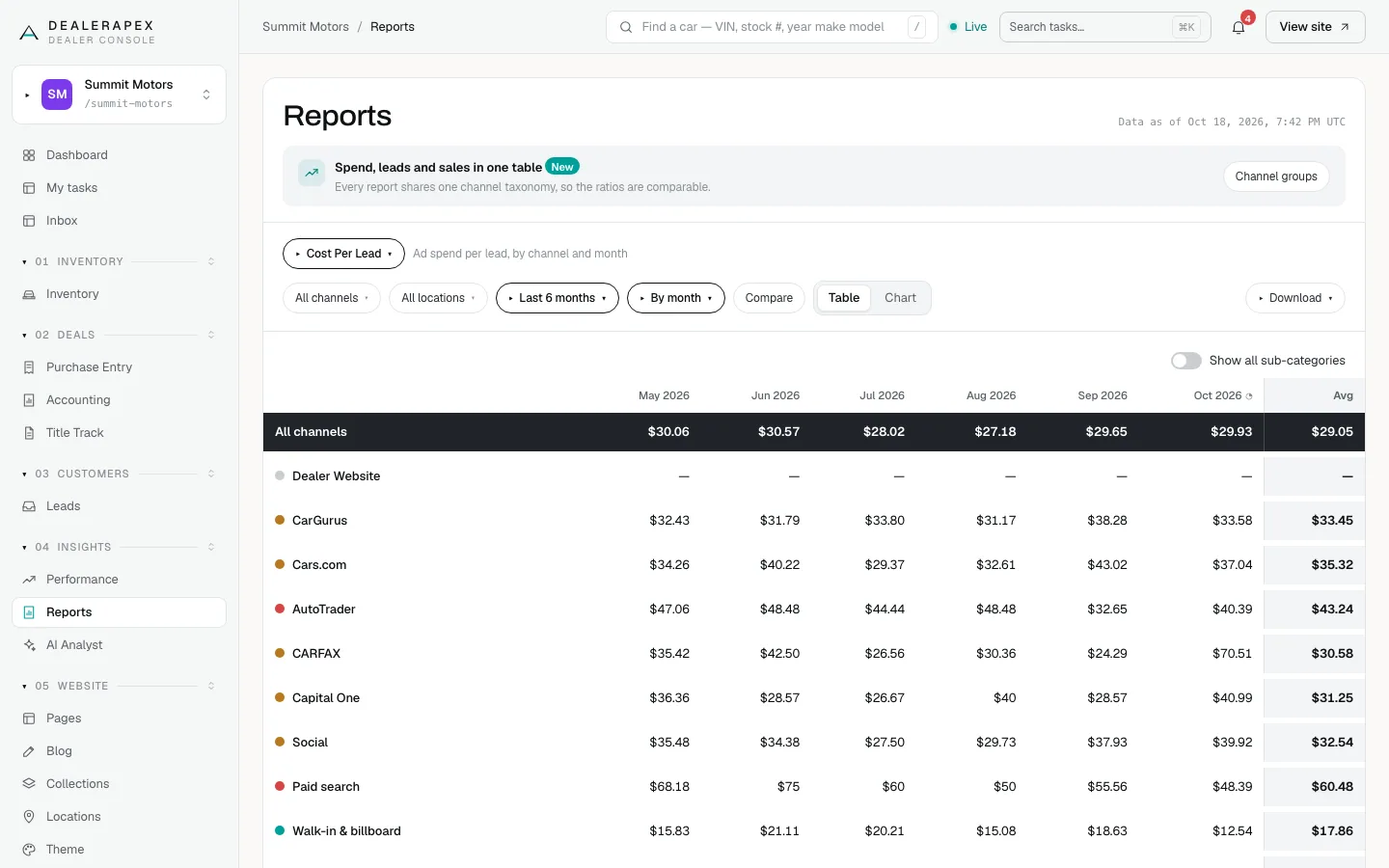The image size is (1389, 868).
Task: Click the Inventory car icon
Action: 29,294
